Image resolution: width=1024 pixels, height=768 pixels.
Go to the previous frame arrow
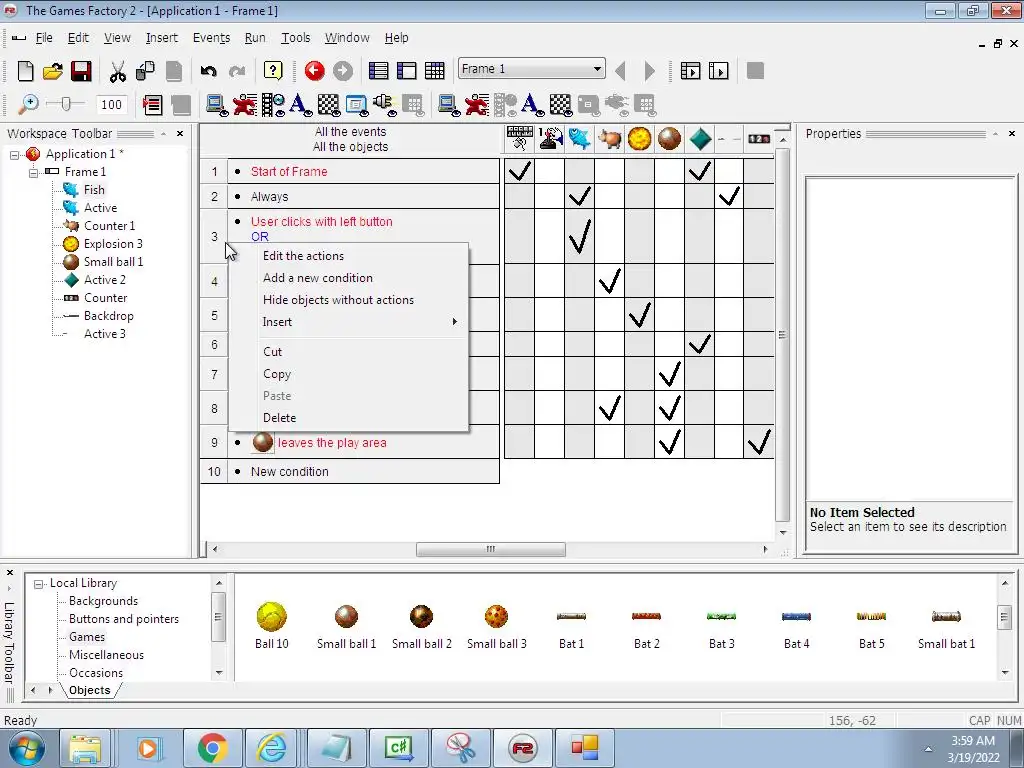(x=620, y=71)
